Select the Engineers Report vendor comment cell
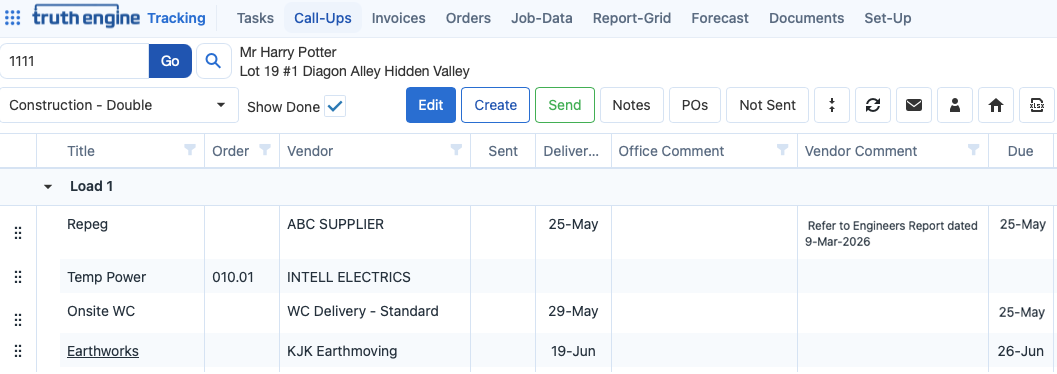The width and height of the screenshot is (1057, 374). click(893, 233)
